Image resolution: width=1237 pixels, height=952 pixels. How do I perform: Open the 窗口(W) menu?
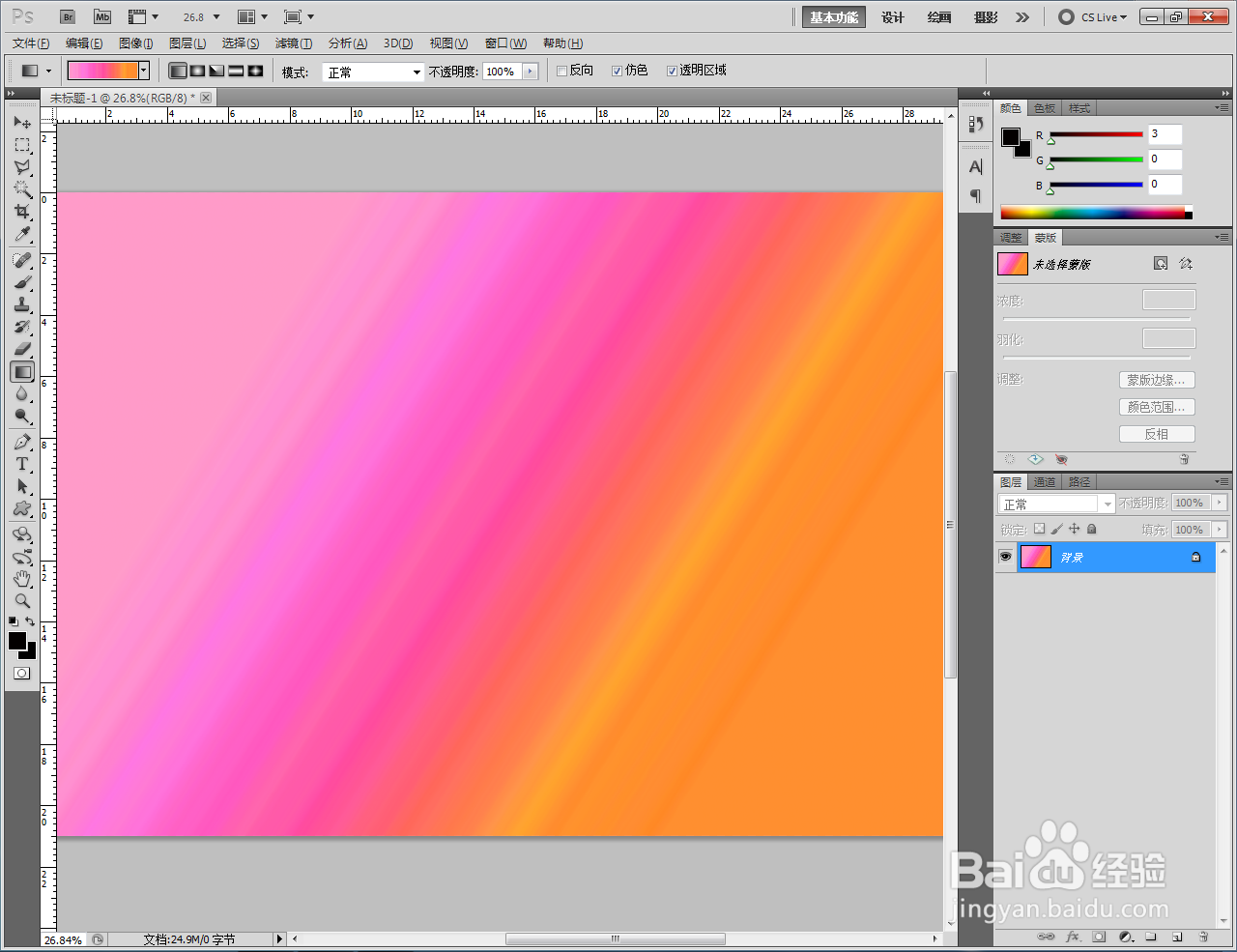pos(505,43)
